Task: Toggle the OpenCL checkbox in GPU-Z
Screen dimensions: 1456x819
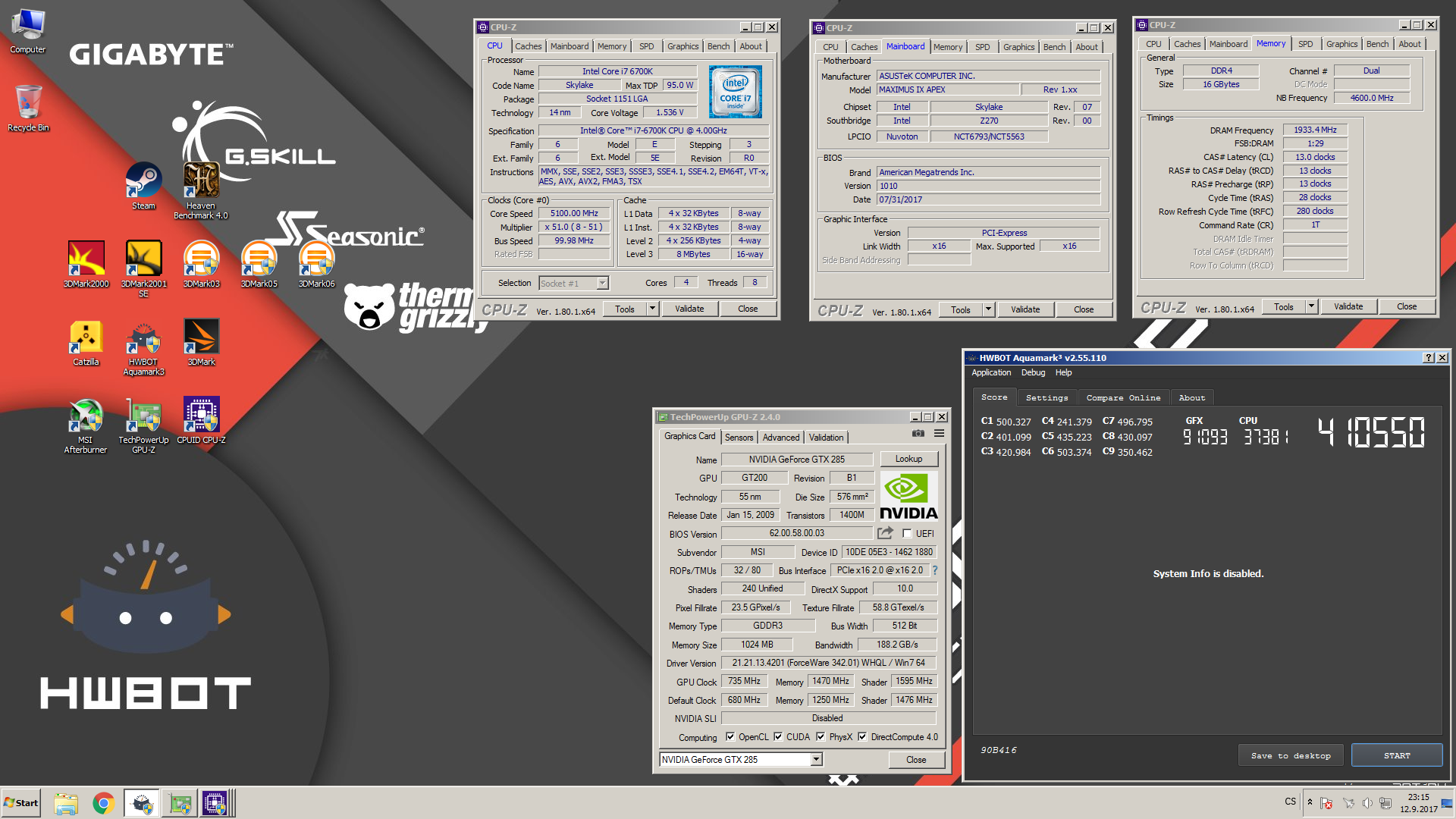Action: click(730, 736)
